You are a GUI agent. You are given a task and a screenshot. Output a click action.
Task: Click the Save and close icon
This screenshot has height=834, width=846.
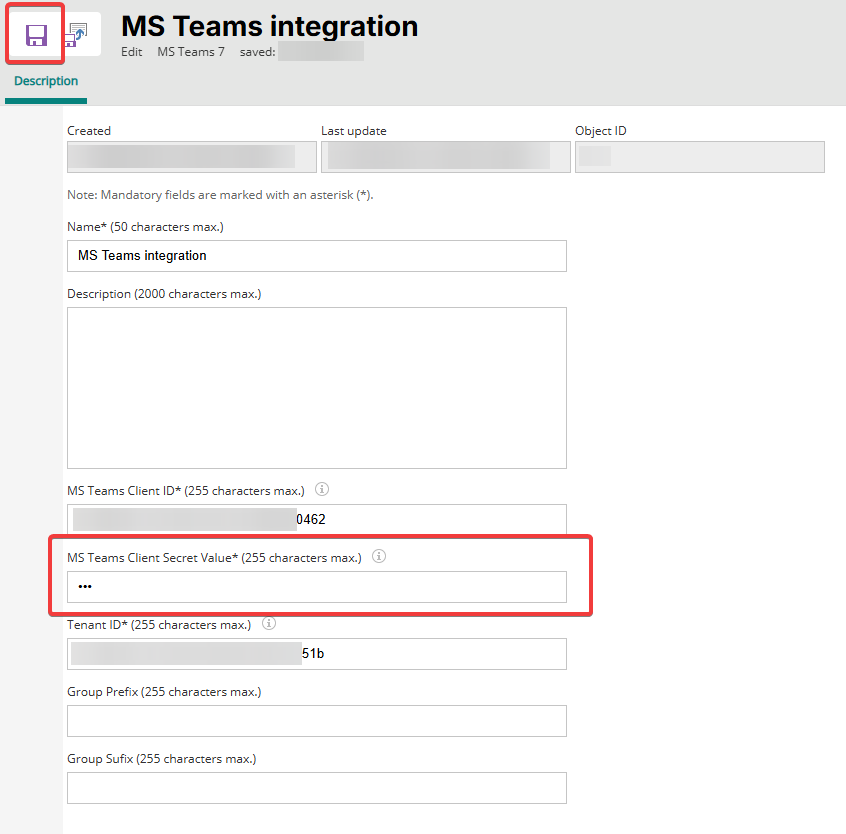(77, 35)
